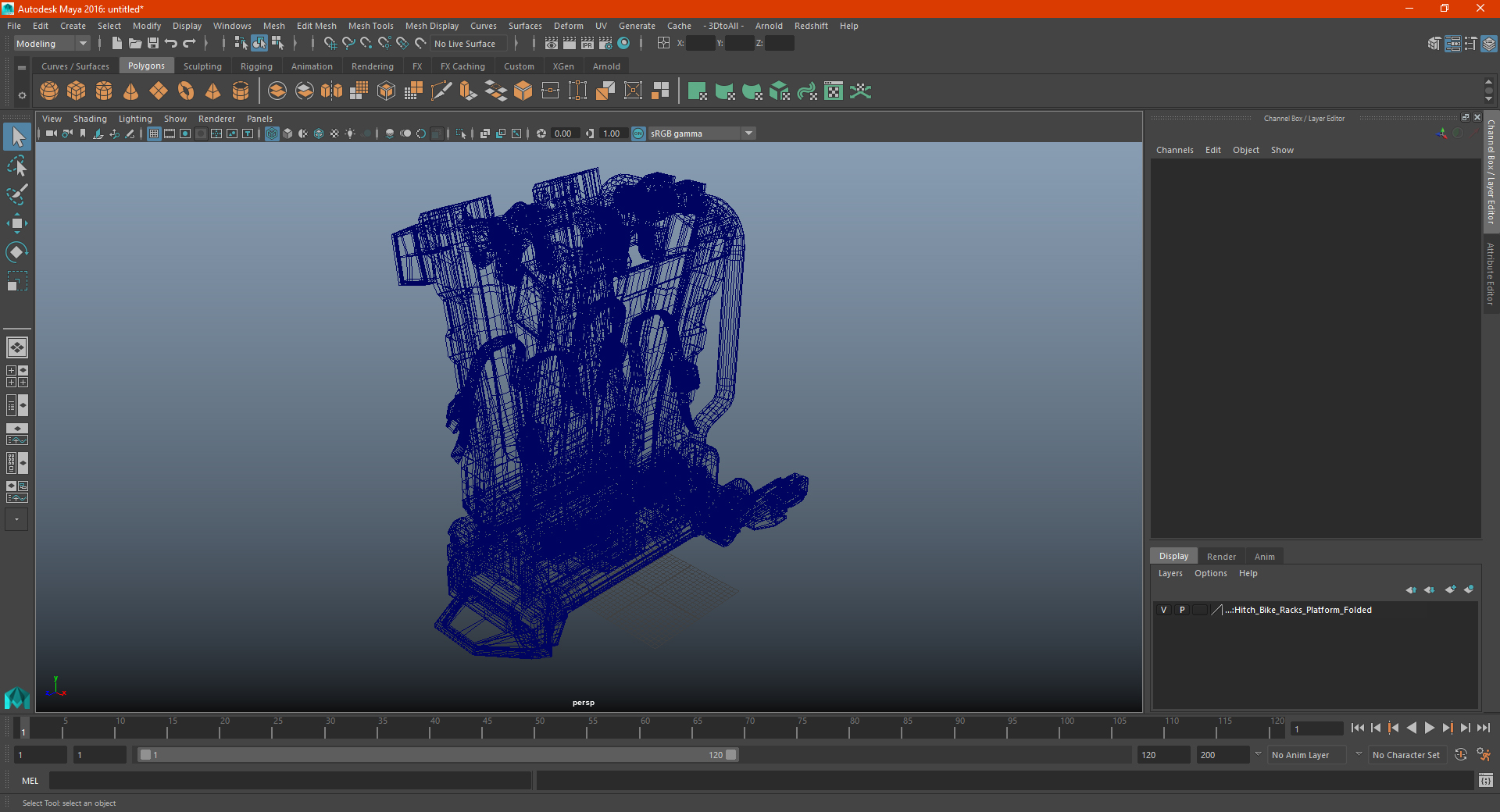Activate the Scale tool in the toolbox
Screen dimensions: 1500x812
click(17, 280)
